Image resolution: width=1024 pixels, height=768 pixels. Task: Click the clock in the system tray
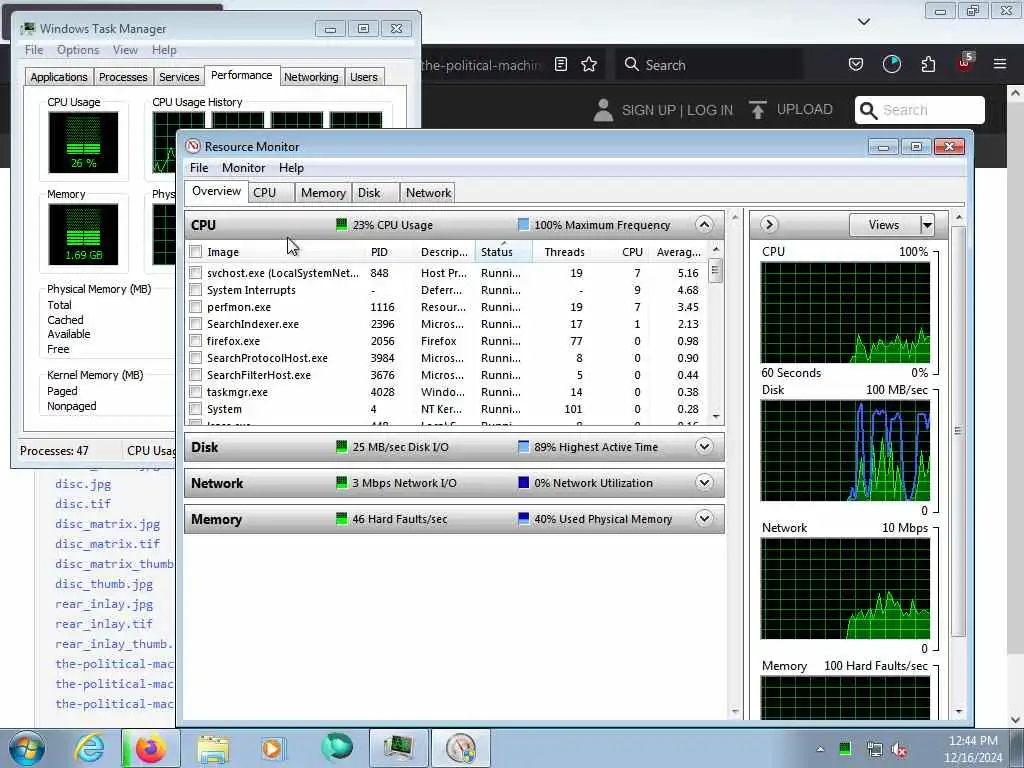point(973,749)
